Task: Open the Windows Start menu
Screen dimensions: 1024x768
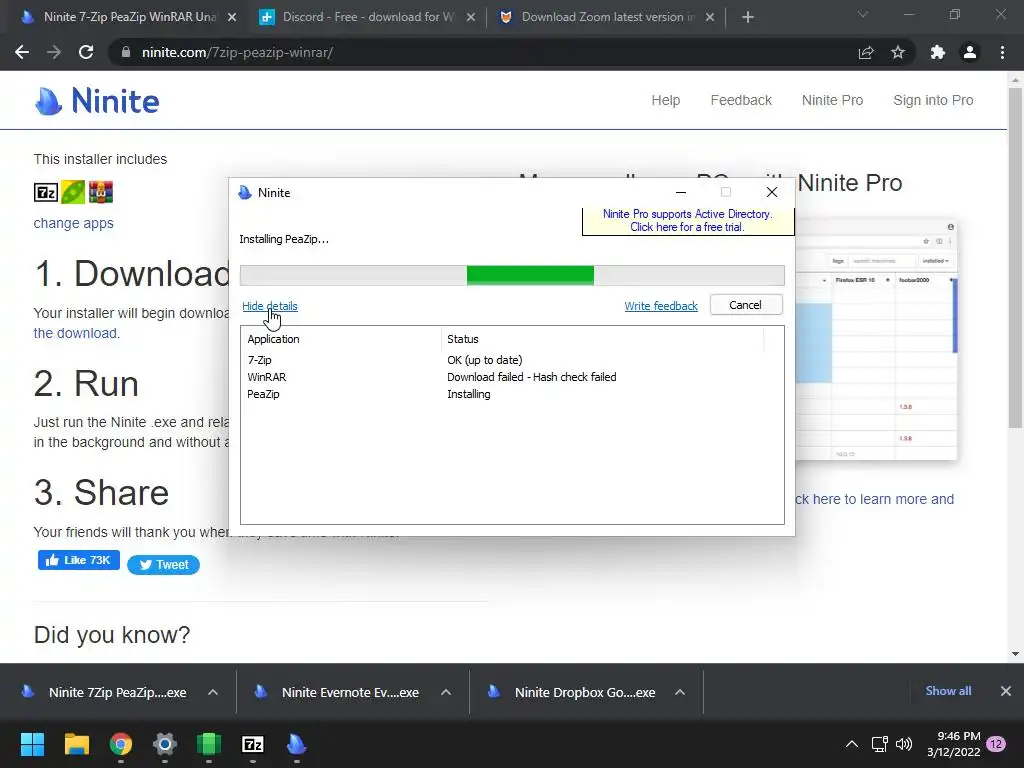Action: coord(32,744)
